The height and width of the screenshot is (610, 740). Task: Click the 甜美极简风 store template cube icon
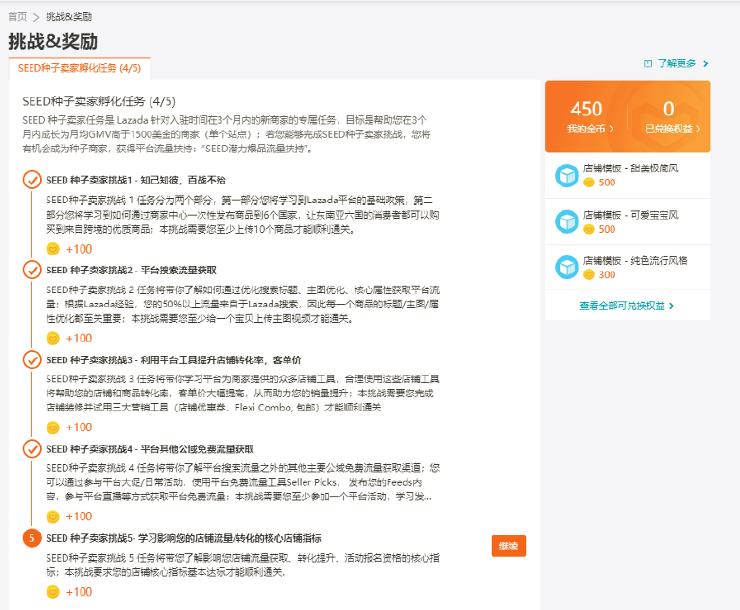coord(566,175)
